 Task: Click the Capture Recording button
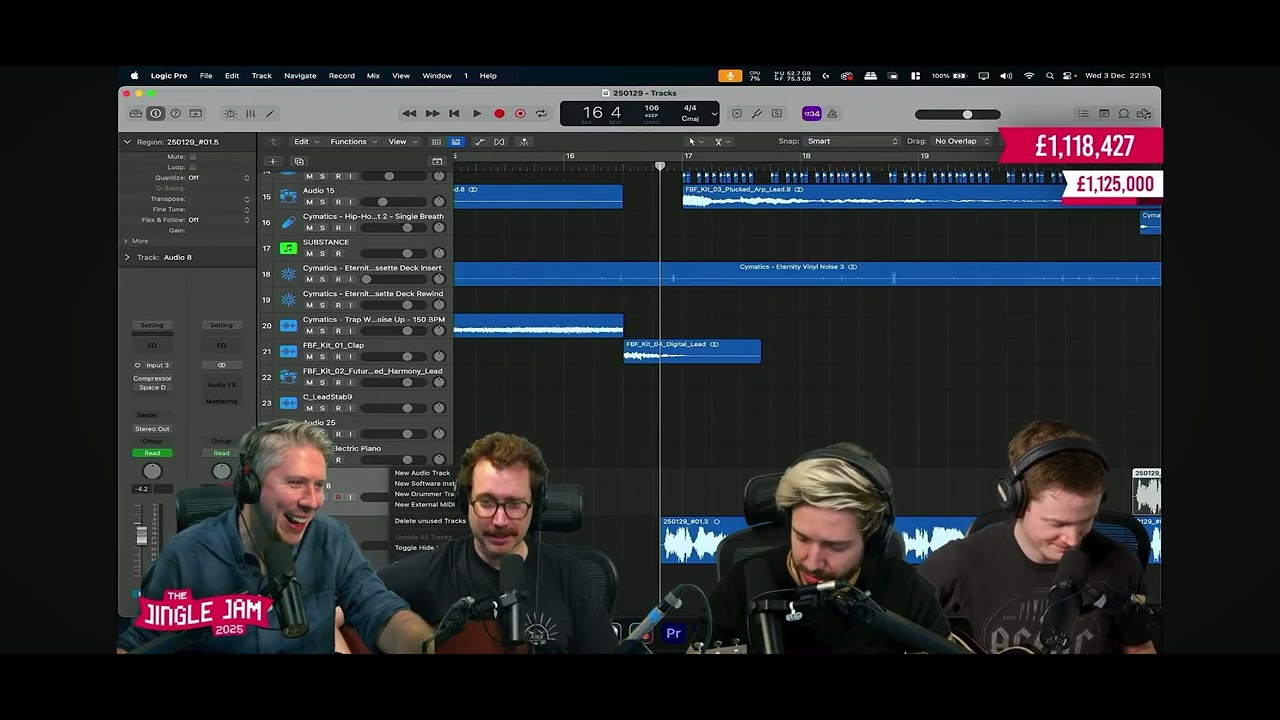coord(520,114)
